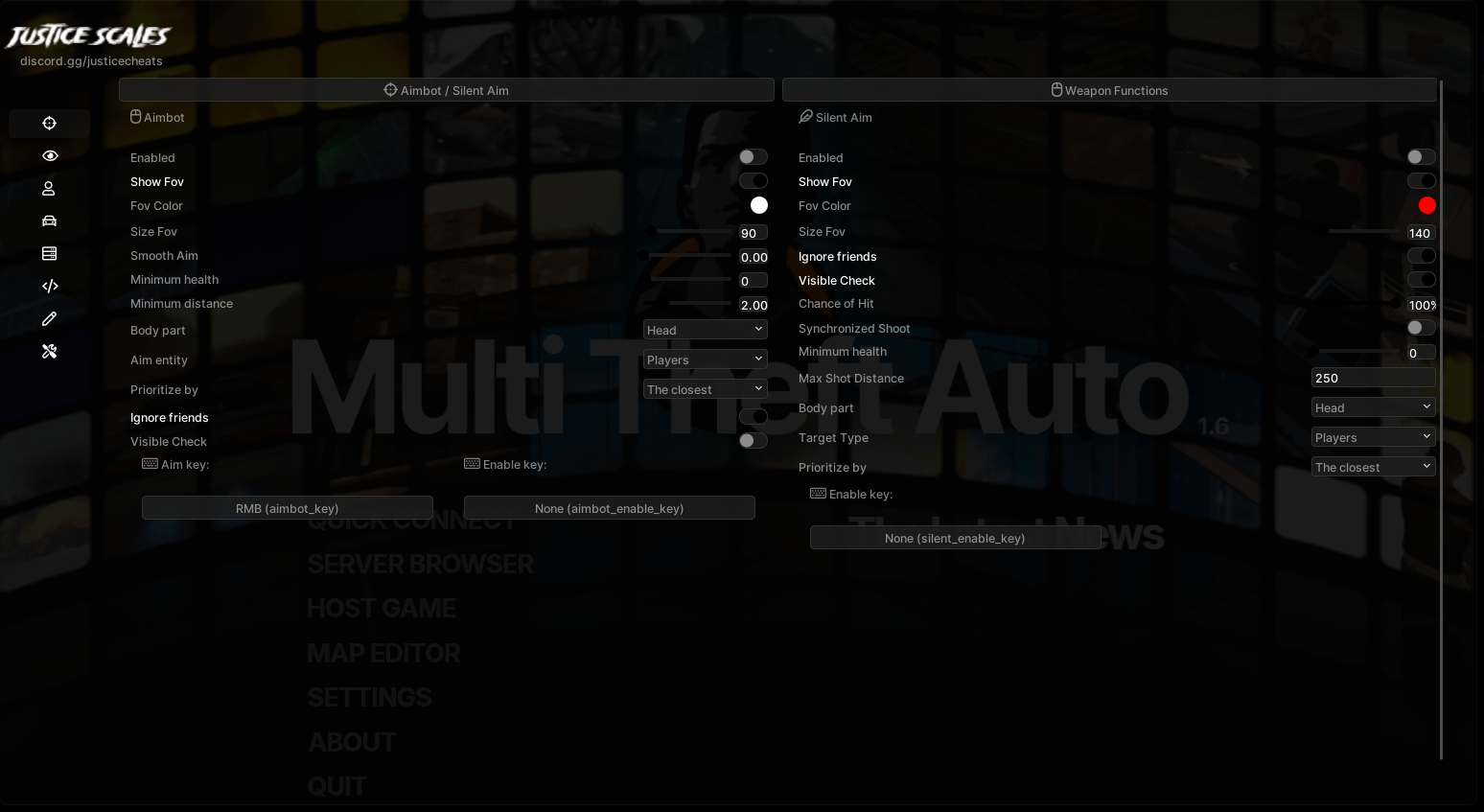Open the crosshair aimbot section in sidebar

coord(50,124)
